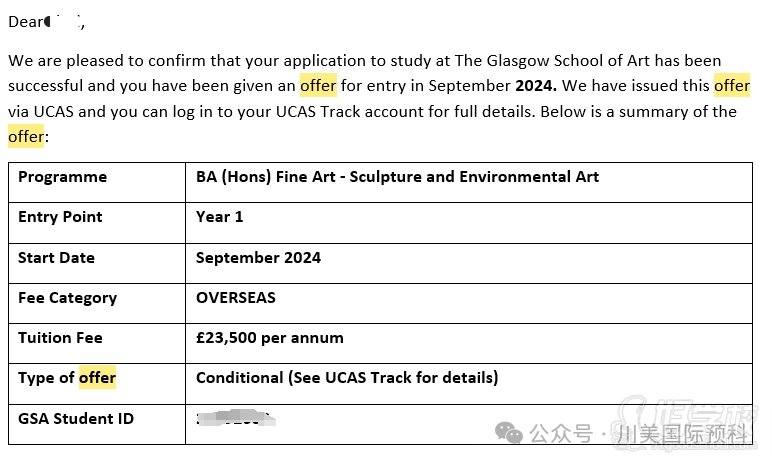Click the WeChat logo in the watermark
The image size is (772, 464).
pos(510,433)
